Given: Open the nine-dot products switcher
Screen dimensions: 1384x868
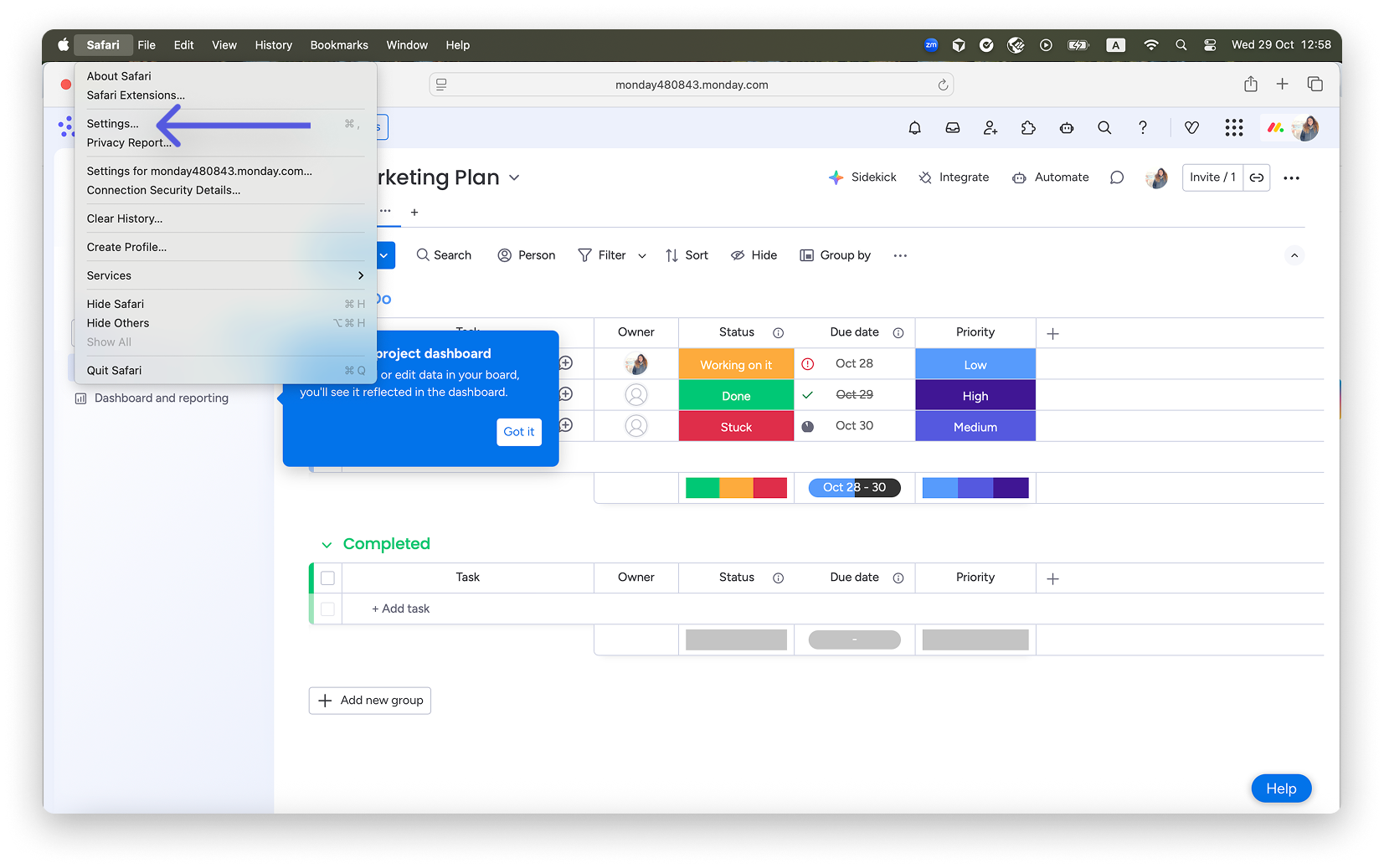Looking at the screenshot, I should pos(1233,128).
